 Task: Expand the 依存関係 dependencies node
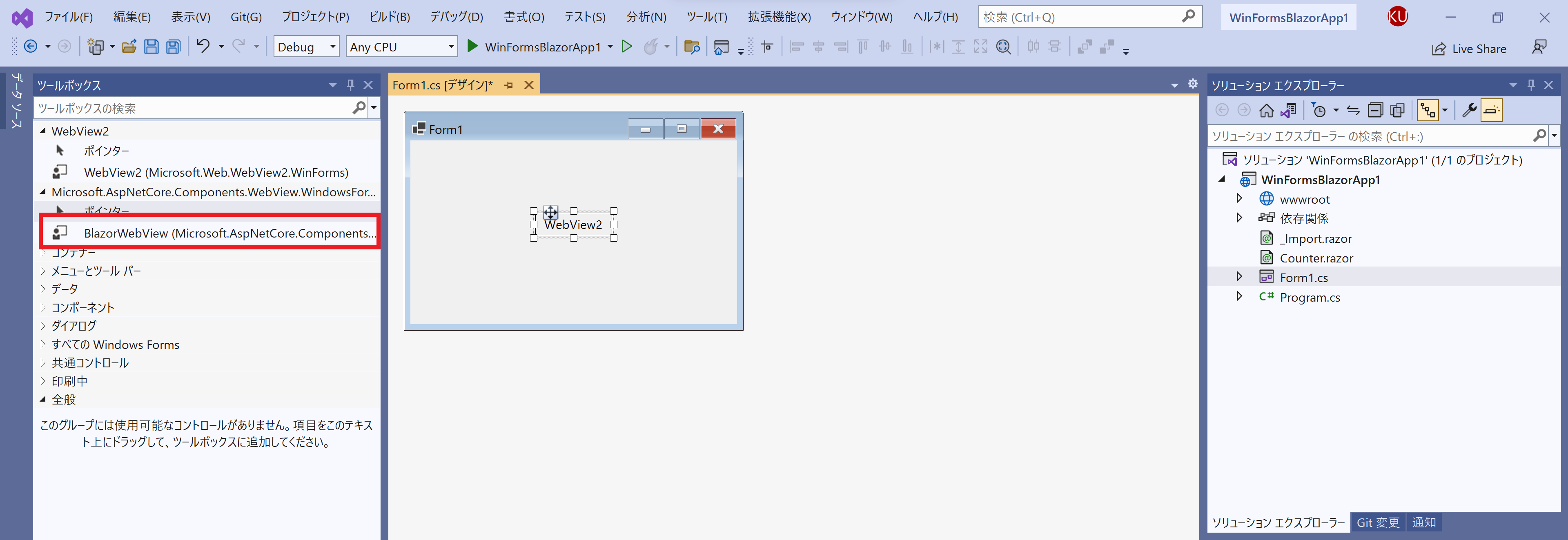tap(1239, 218)
